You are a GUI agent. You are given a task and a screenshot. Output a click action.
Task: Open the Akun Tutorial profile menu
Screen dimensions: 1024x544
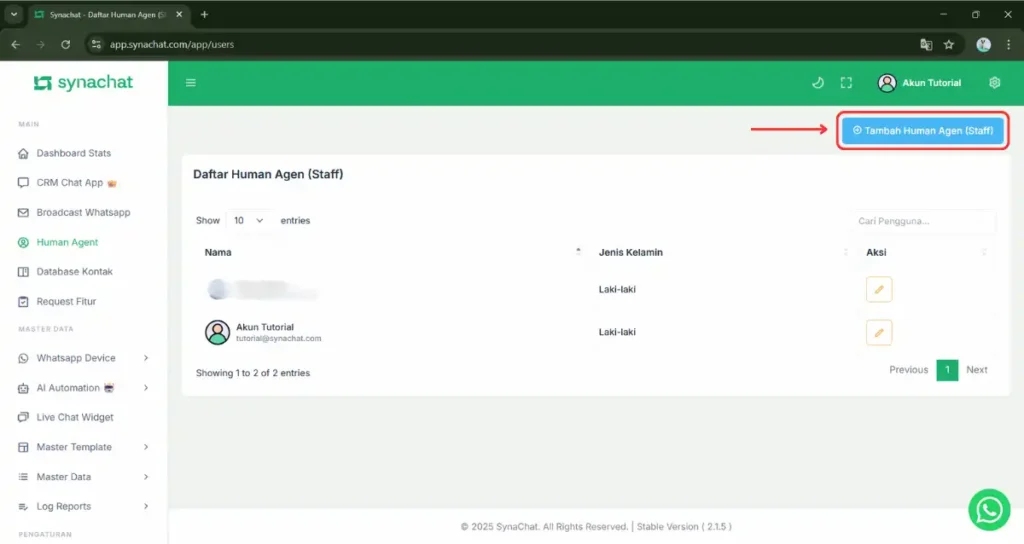[x=920, y=83]
